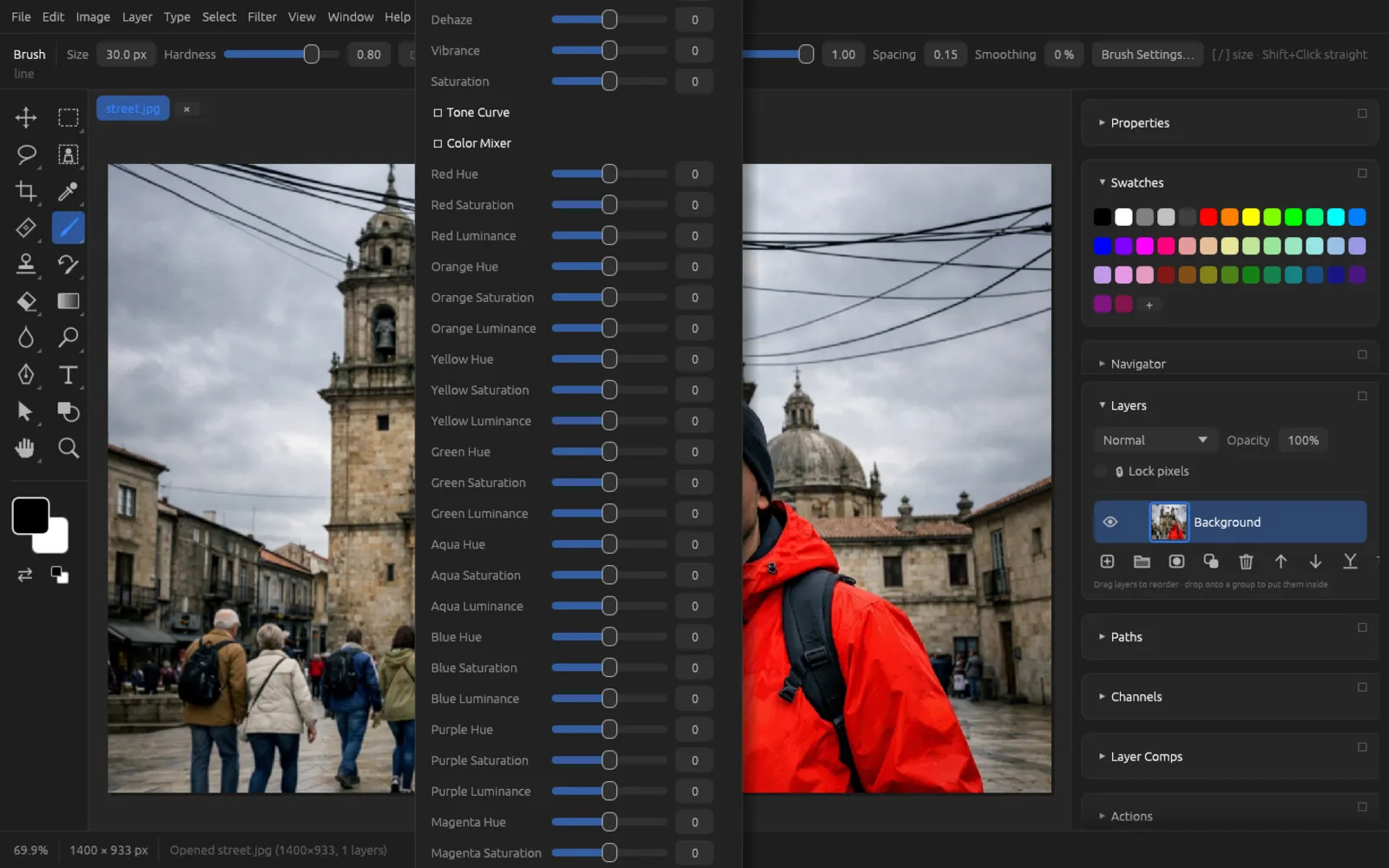Viewport: 1389px width, 868px height.
Task: Choose the Hand tool
Action: click(26, 448)
